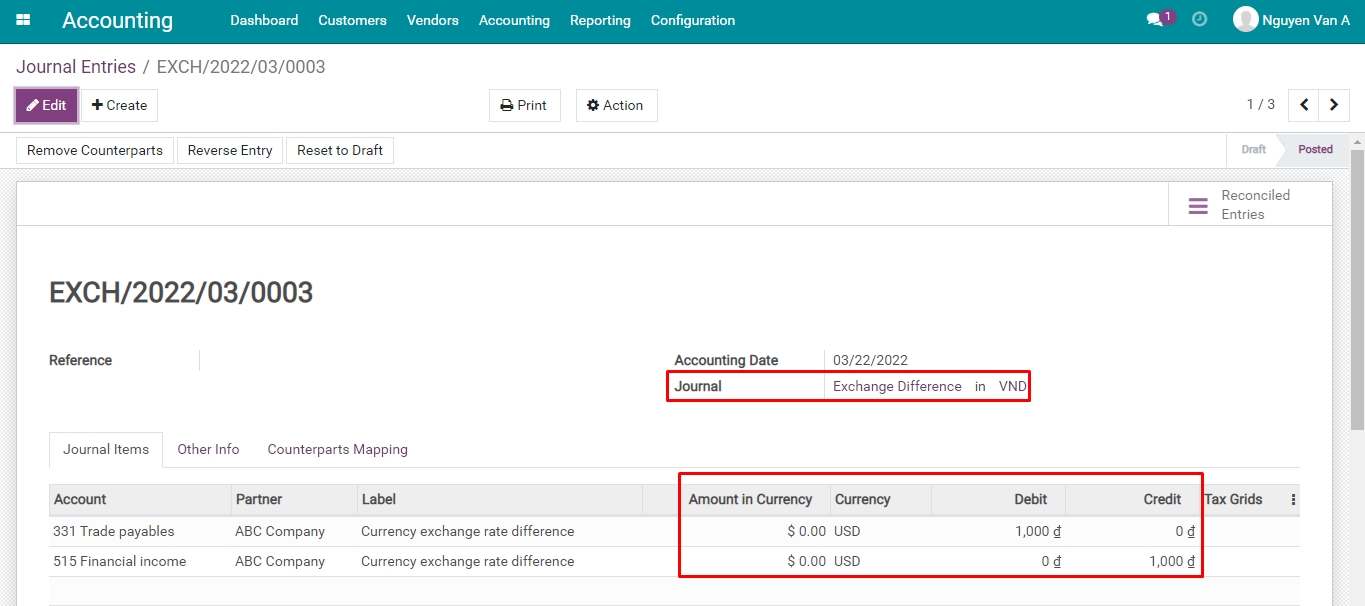Click label in Financial income row
Image resolution: width=1365 pixels, height=606 pixels.
pos(467,561)
